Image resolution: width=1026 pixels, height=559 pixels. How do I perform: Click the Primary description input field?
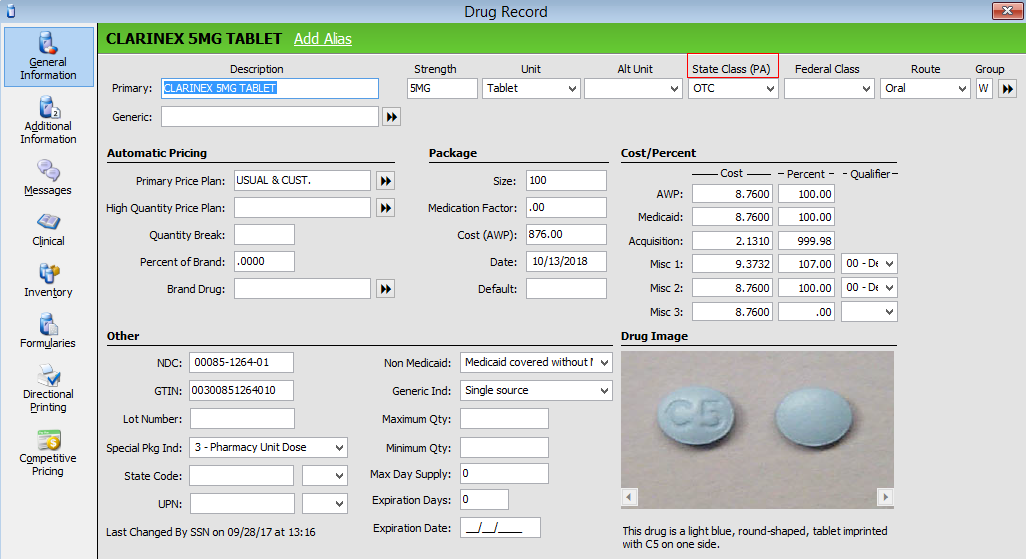point(270,88)
